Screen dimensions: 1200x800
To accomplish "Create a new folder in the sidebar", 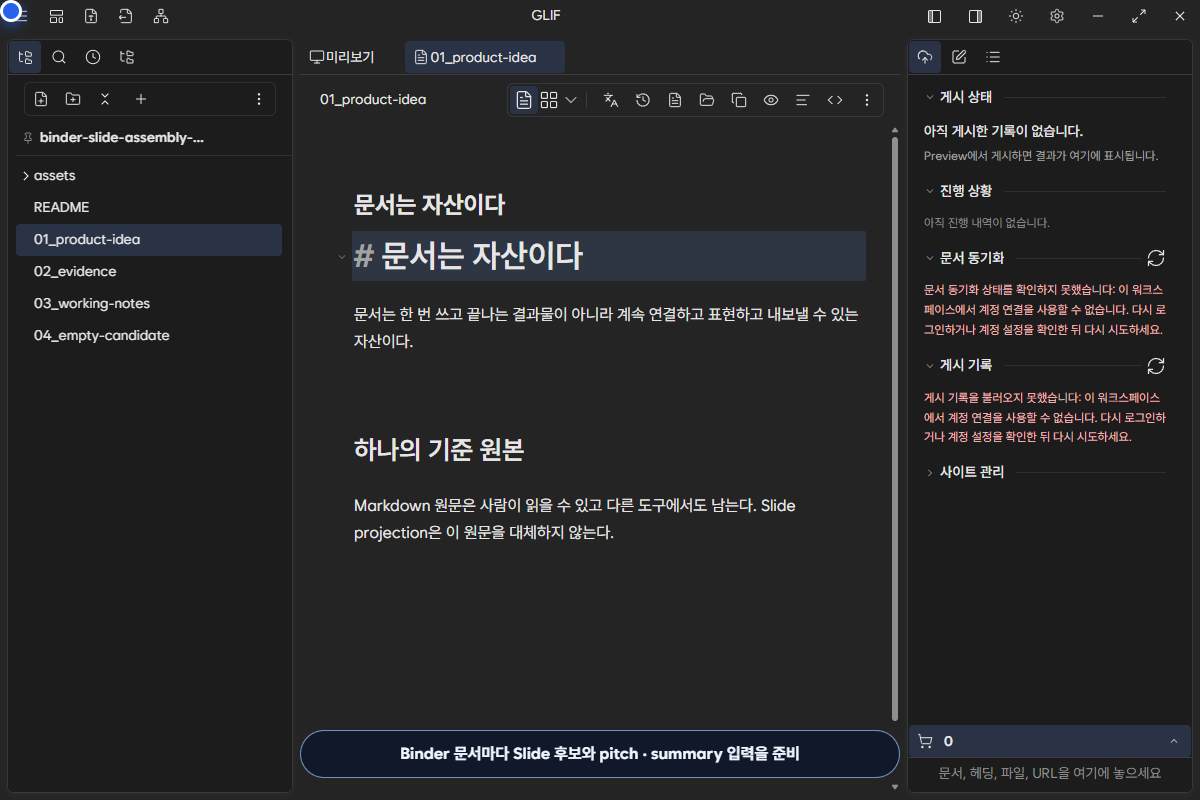I will coord(73,99).
